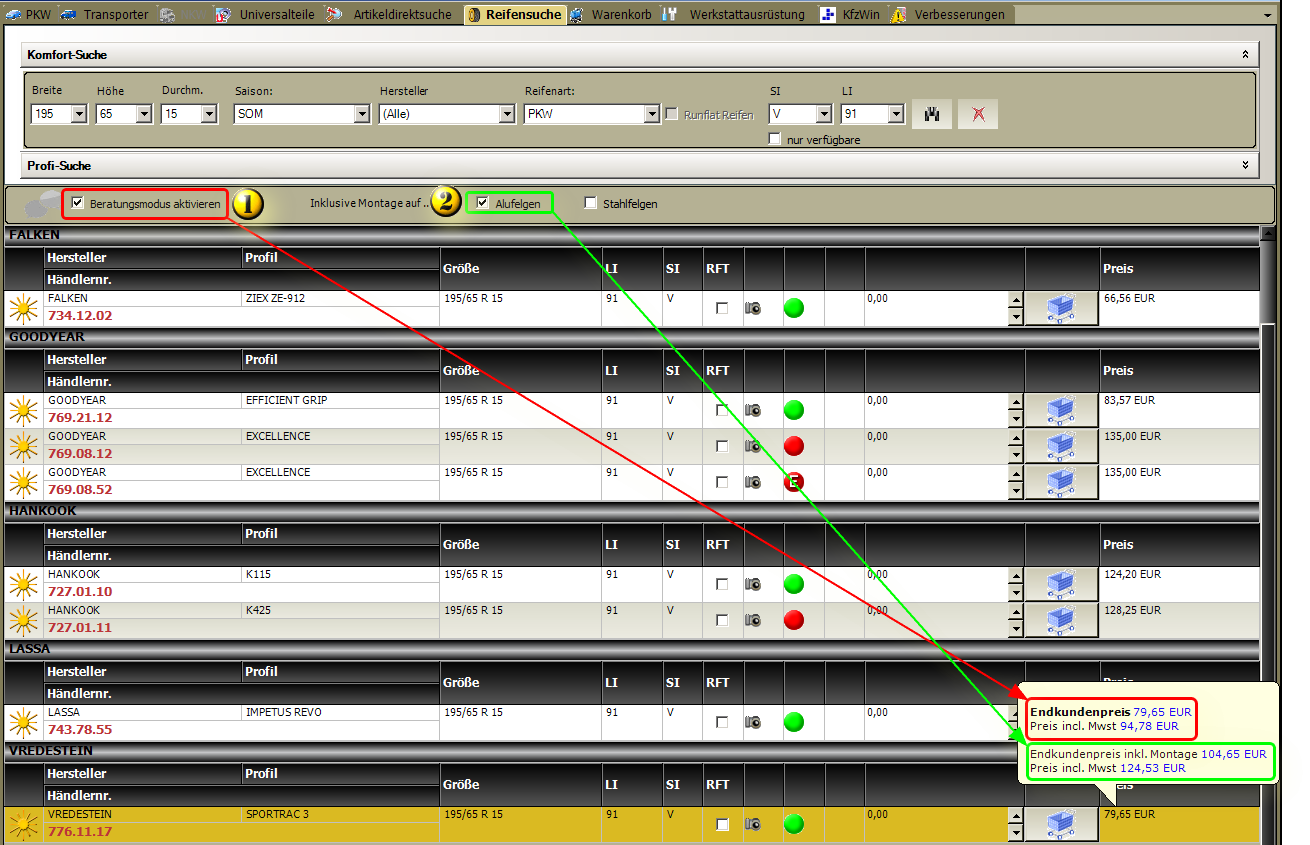1310x845 pixels.
Task: Uncheck the Alufelgen checkbox
Action: [483, 203]
